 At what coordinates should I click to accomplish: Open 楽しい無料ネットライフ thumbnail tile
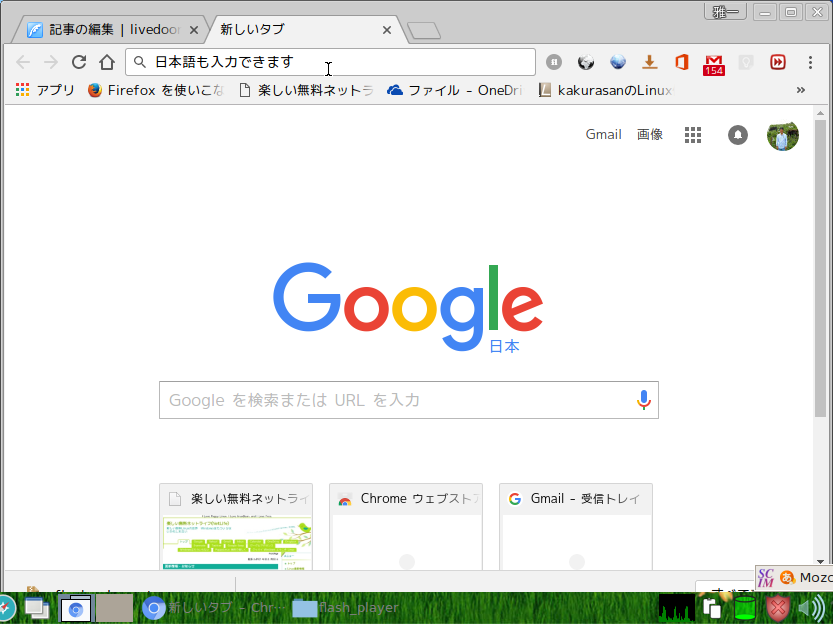pyautogui.click(x=236, y=526)
